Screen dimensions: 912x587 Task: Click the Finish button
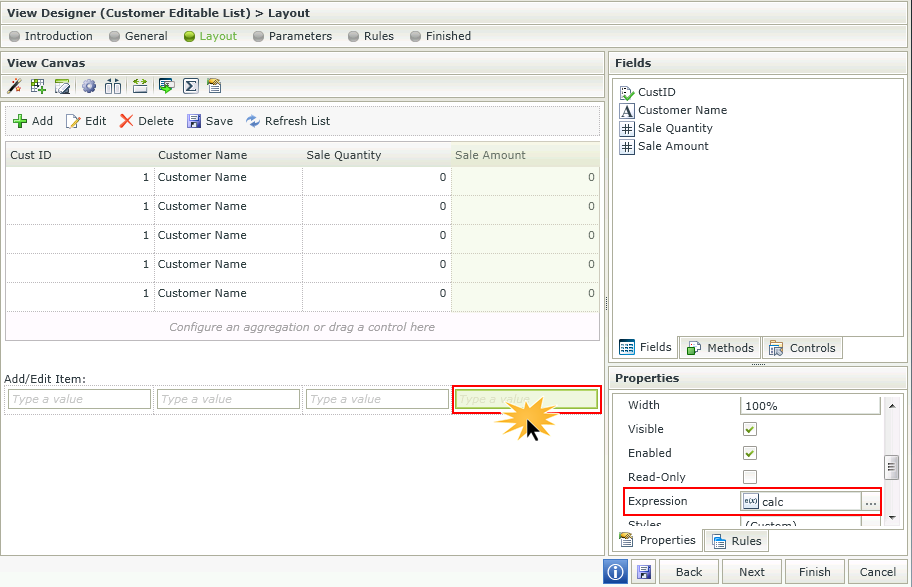(815, 572)
